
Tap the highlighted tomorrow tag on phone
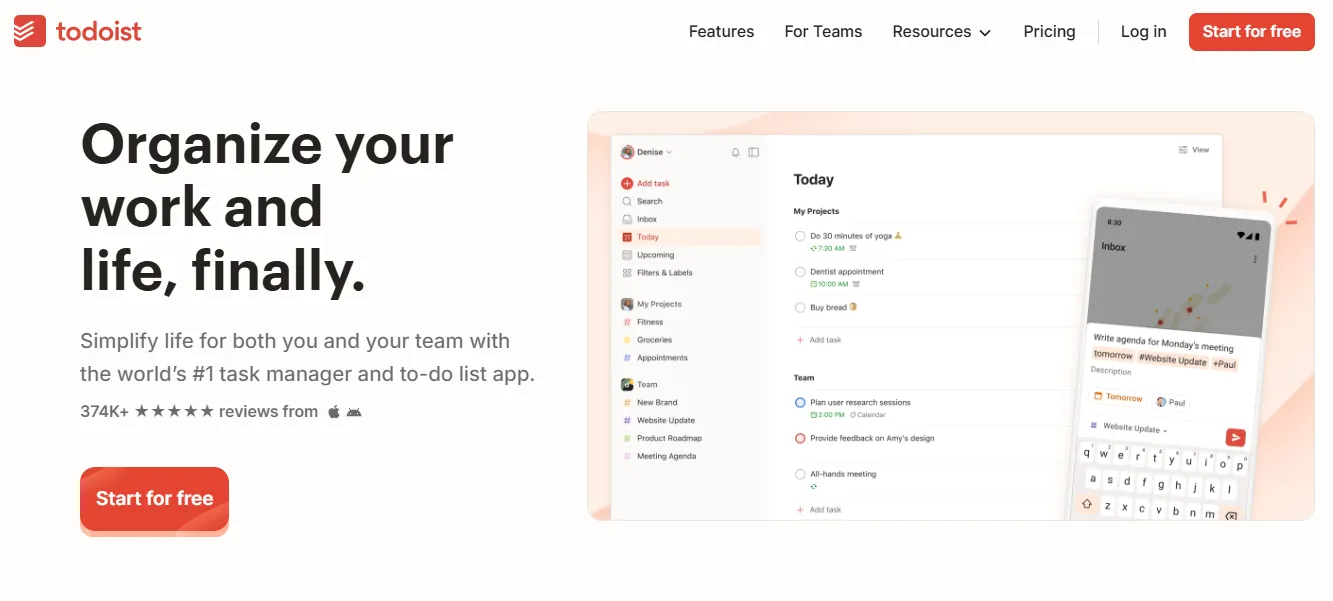point(1113,355)
